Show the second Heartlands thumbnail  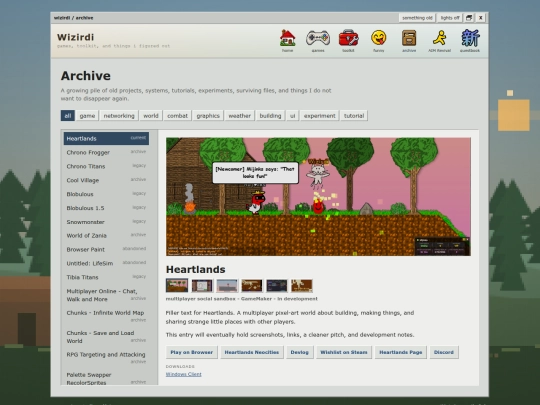click(202, 285)
